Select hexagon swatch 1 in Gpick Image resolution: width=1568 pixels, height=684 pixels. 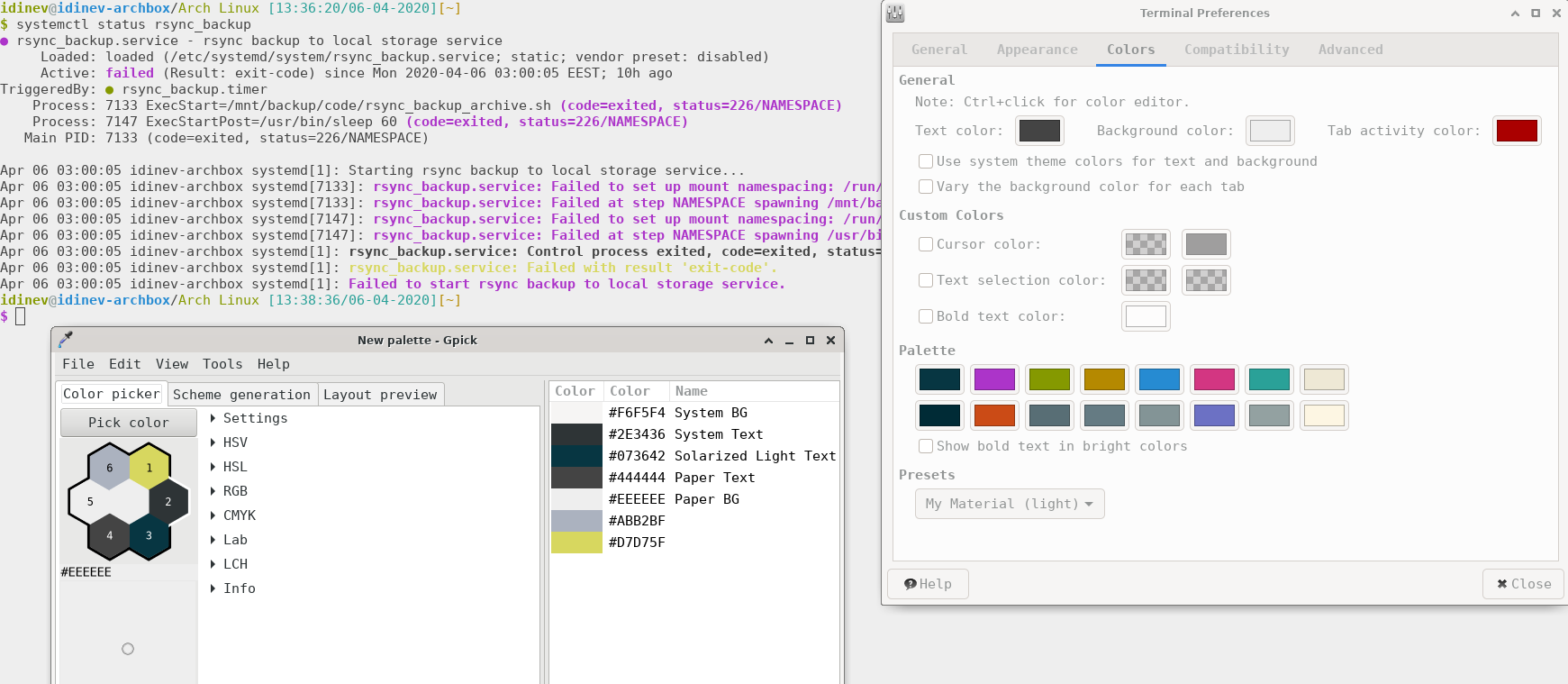(150, 468)
